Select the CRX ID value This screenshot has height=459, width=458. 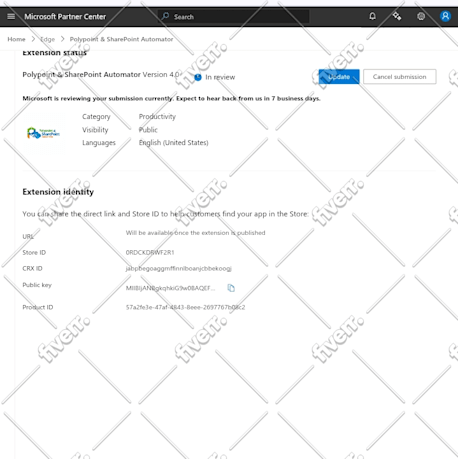click(179, 269)
